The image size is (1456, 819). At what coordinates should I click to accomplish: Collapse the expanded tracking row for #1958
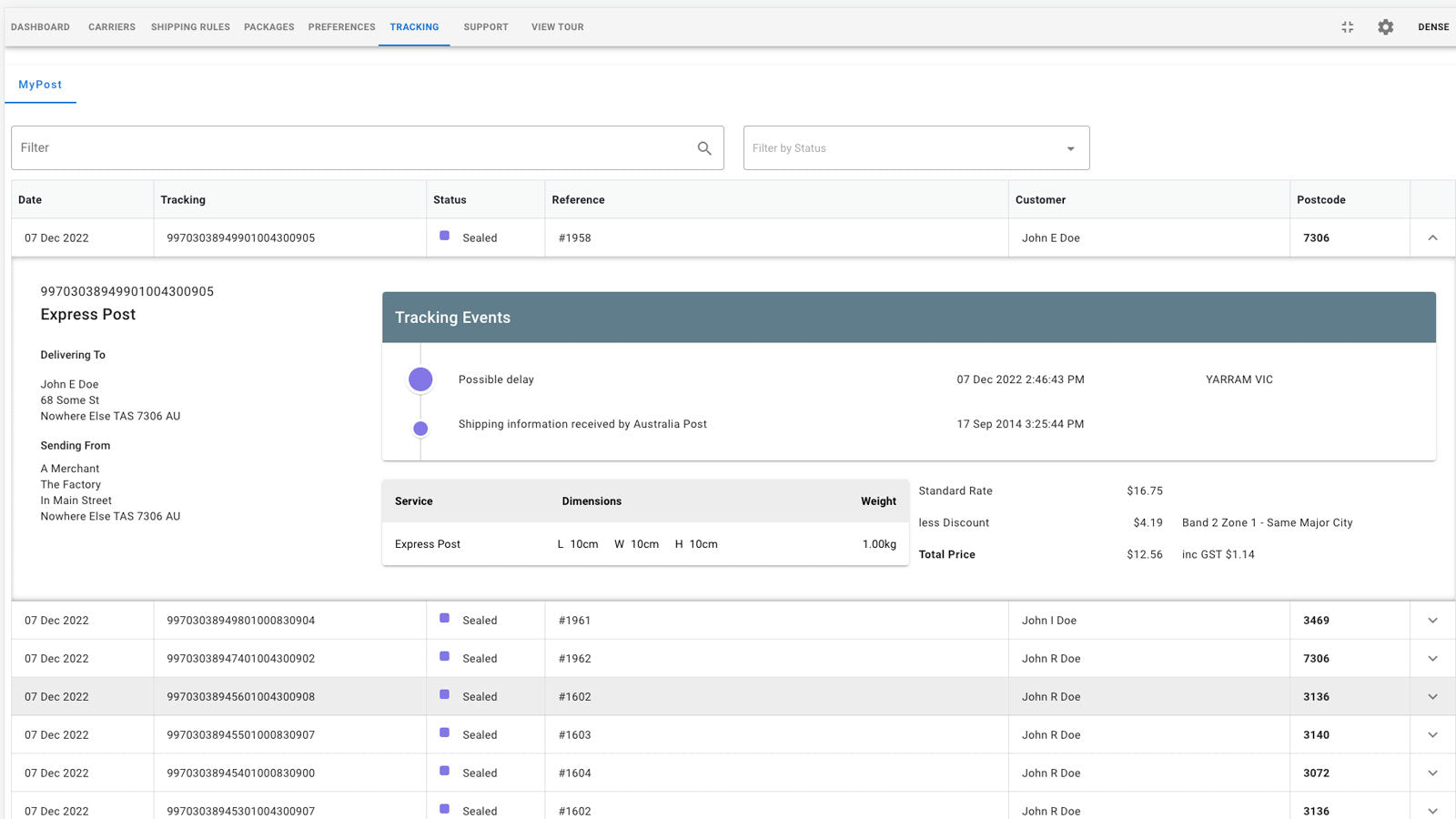tap(1432, 238)
